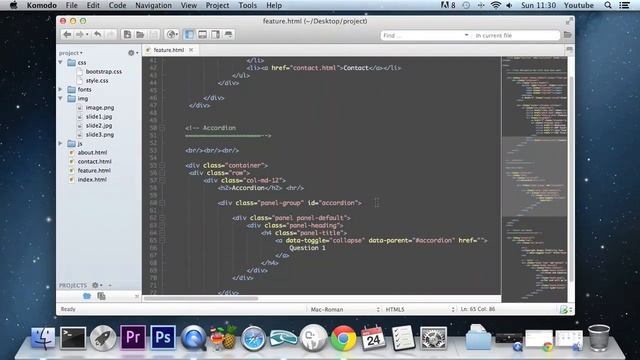The image size is (640, 360).
Task: Select slide1.jpg in the project tree
Action: [99, 116]
